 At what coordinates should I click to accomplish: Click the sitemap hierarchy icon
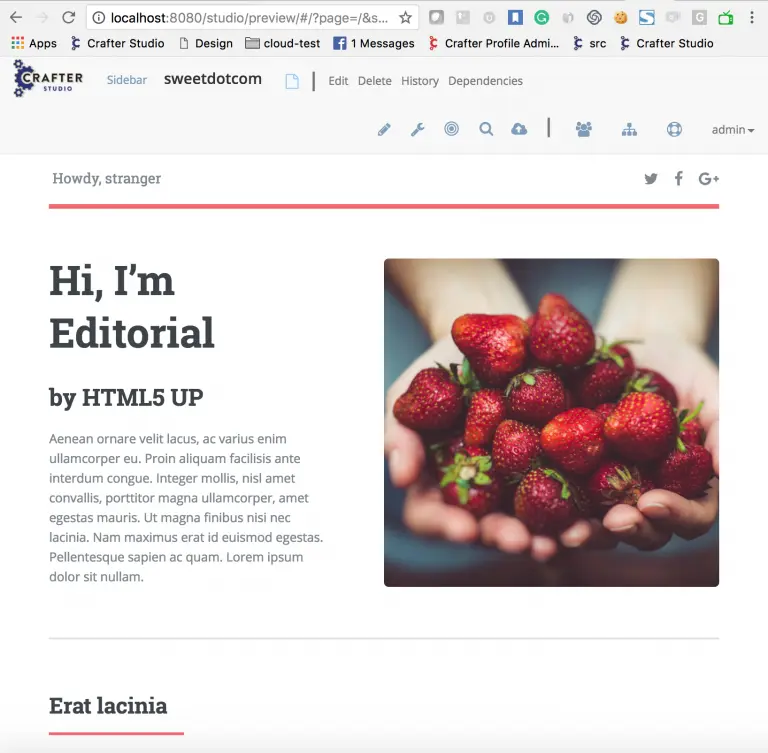tap(629, 129)
